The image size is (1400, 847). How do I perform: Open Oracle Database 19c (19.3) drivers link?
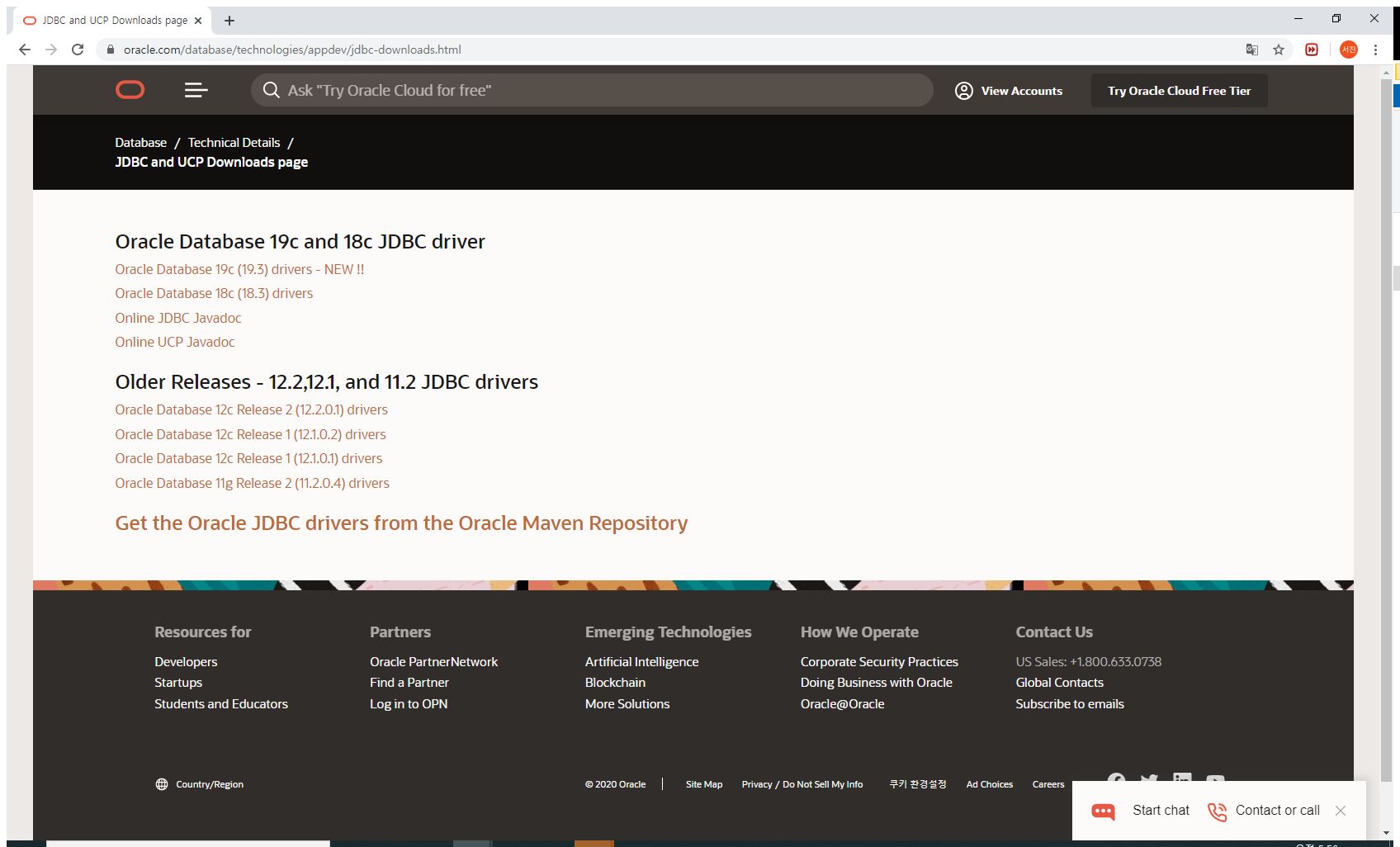pos(239,269)
